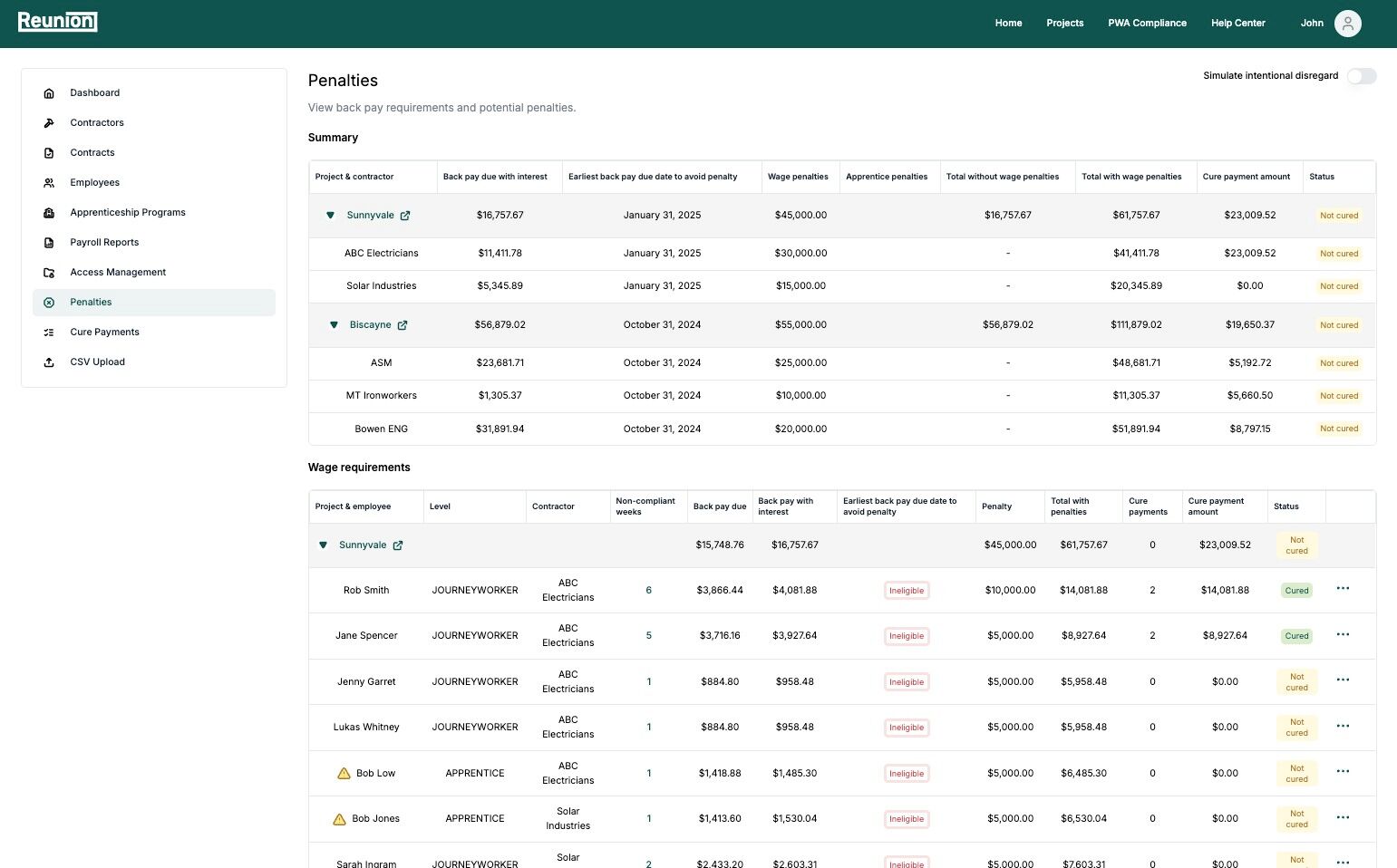Image resolution: width=1397 pixels, height=868 pixels.
Task: Go to Home in top navigation
Action: point(1008,24)
